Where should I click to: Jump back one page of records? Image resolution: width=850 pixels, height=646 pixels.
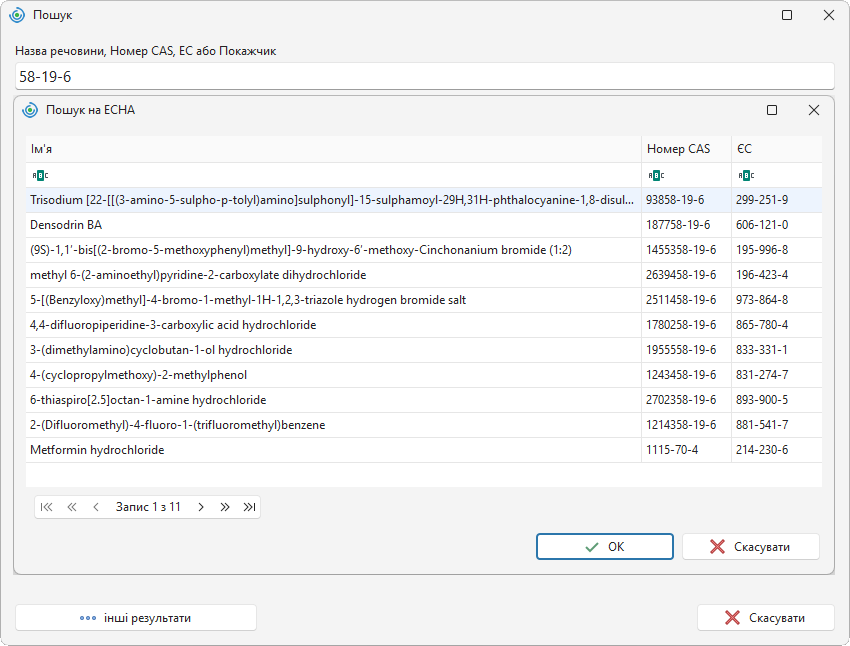[x=72, y=507]
